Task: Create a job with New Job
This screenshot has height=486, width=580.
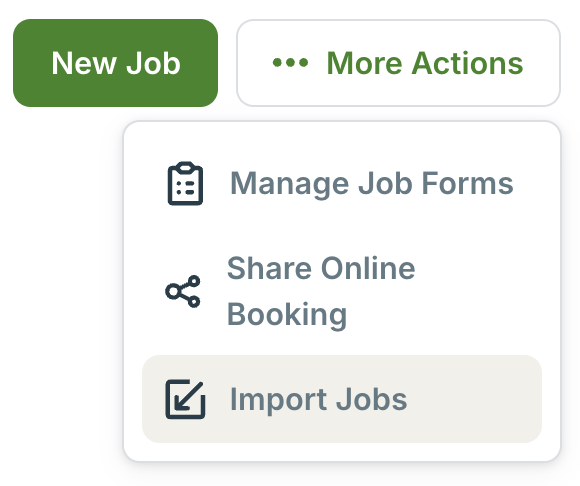Action: pyautogui.click(x=115, y=63)
